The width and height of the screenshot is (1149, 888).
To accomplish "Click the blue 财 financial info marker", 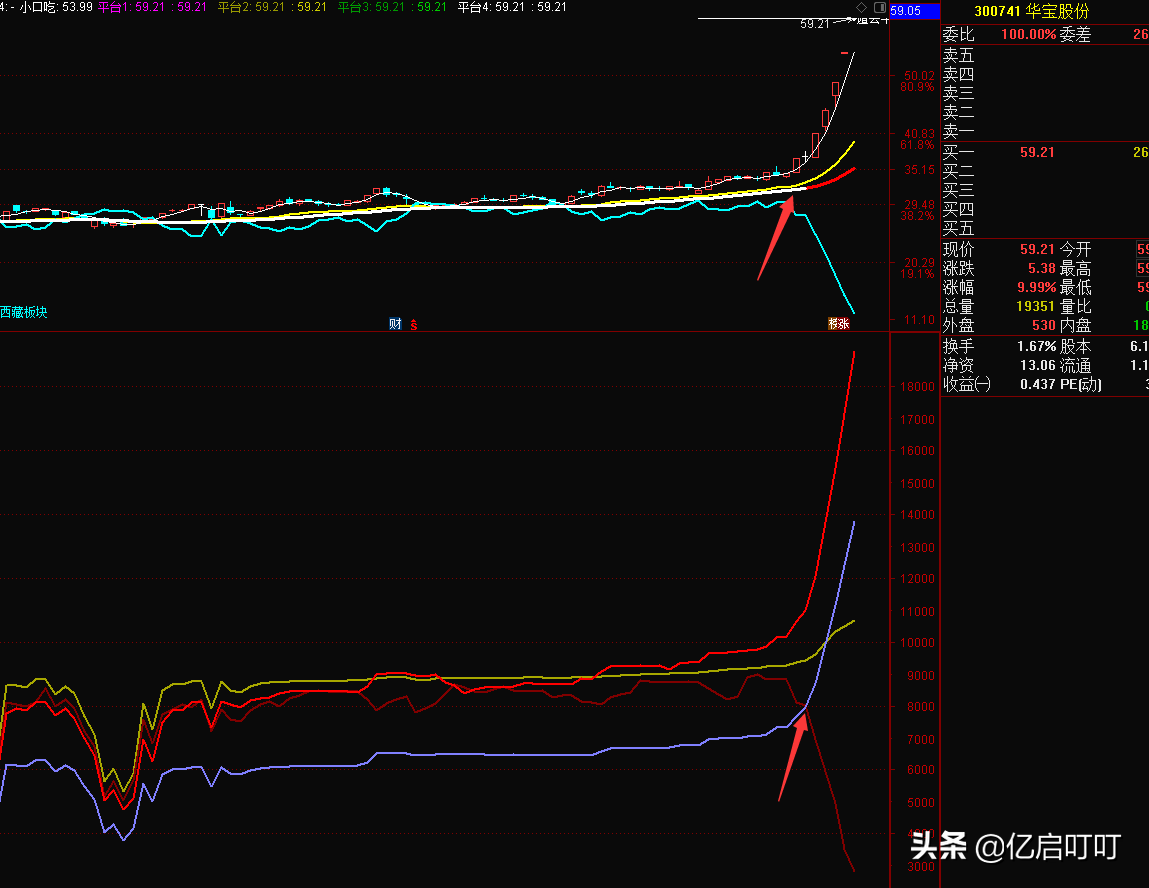I will coord(395,323).
